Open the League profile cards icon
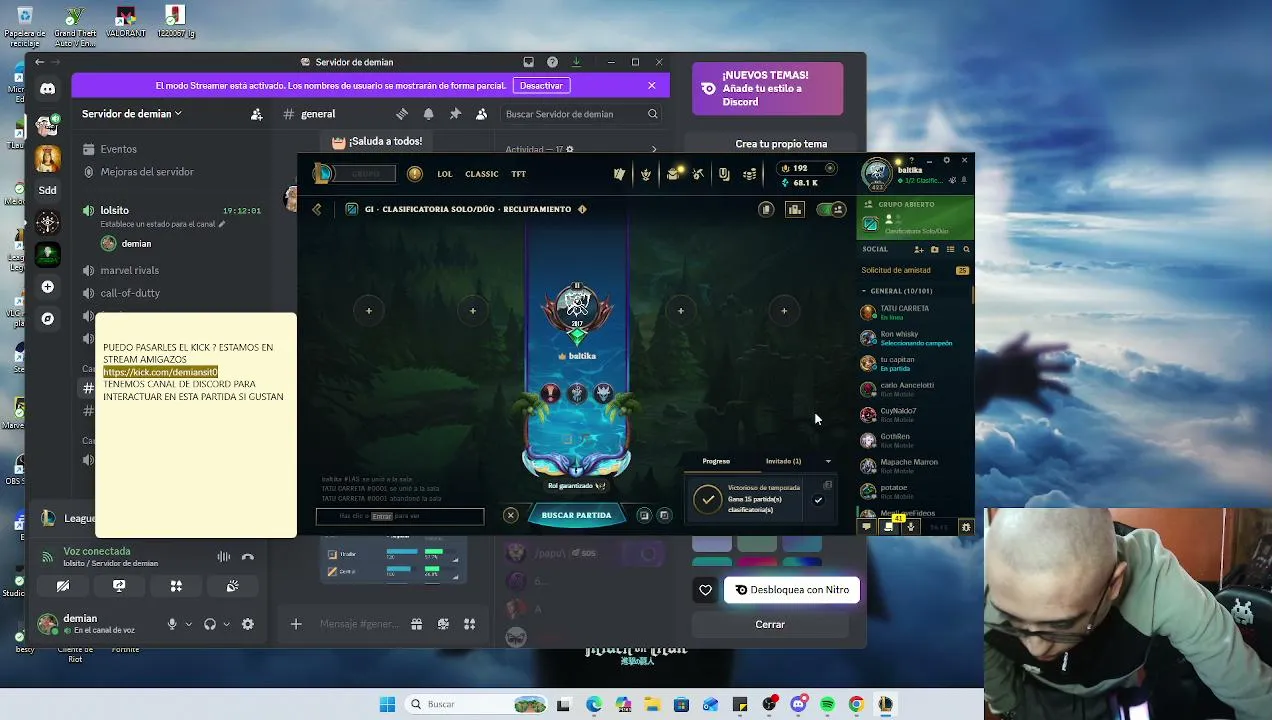The image size is (1272, 720). click(619, 174)
